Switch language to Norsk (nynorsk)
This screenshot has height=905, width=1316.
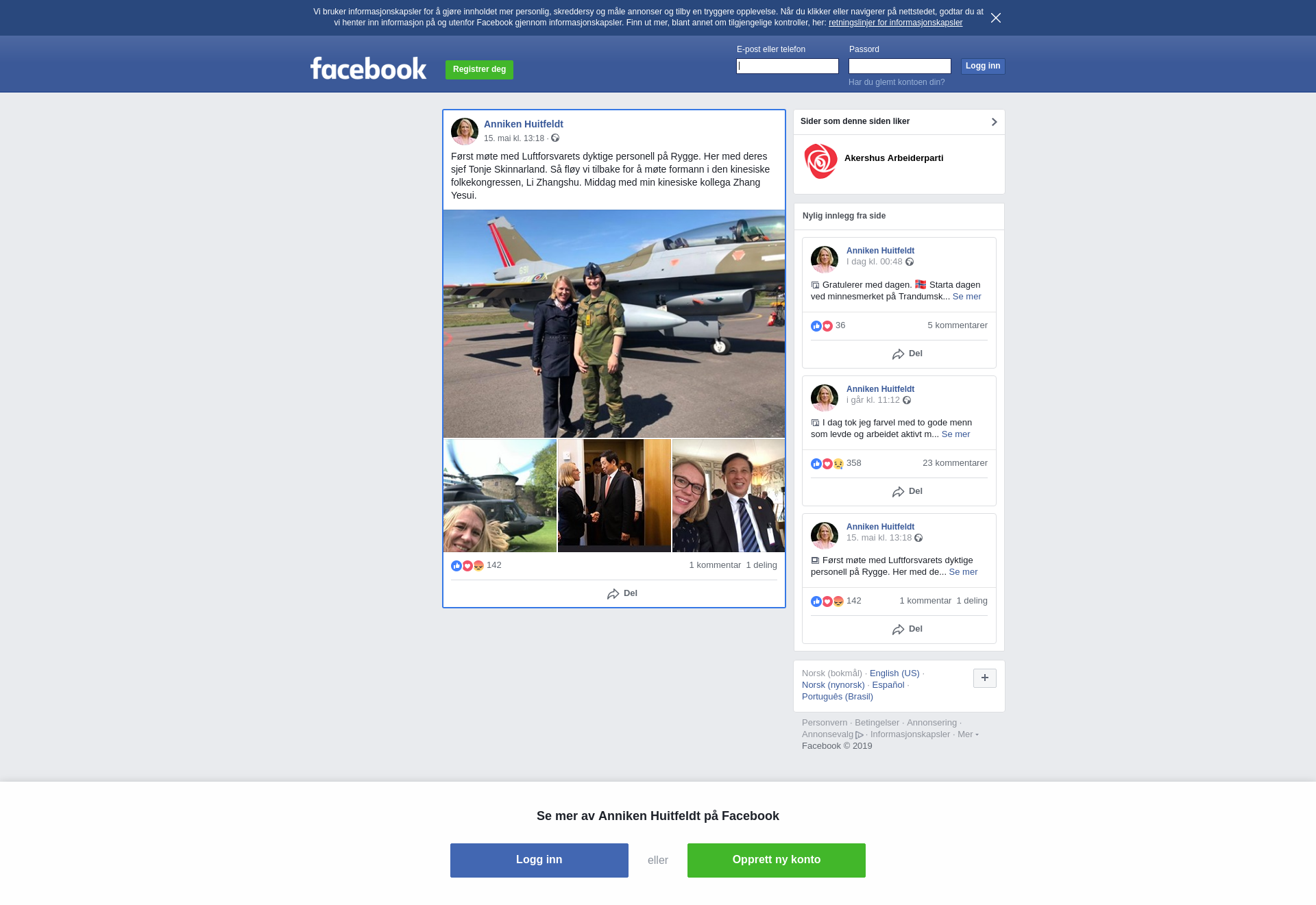(833, 685)
